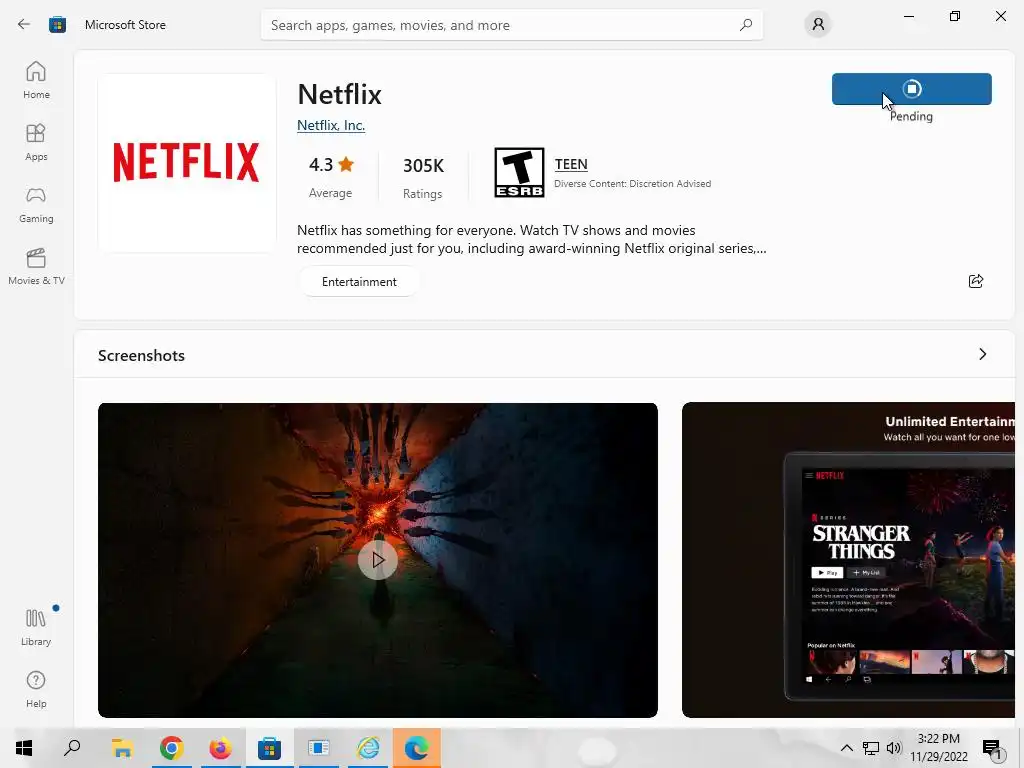This screenshot has height=768, width=1024.
Task: Open the Netflix, Inc. publisher link
Action: click(330, 125)
